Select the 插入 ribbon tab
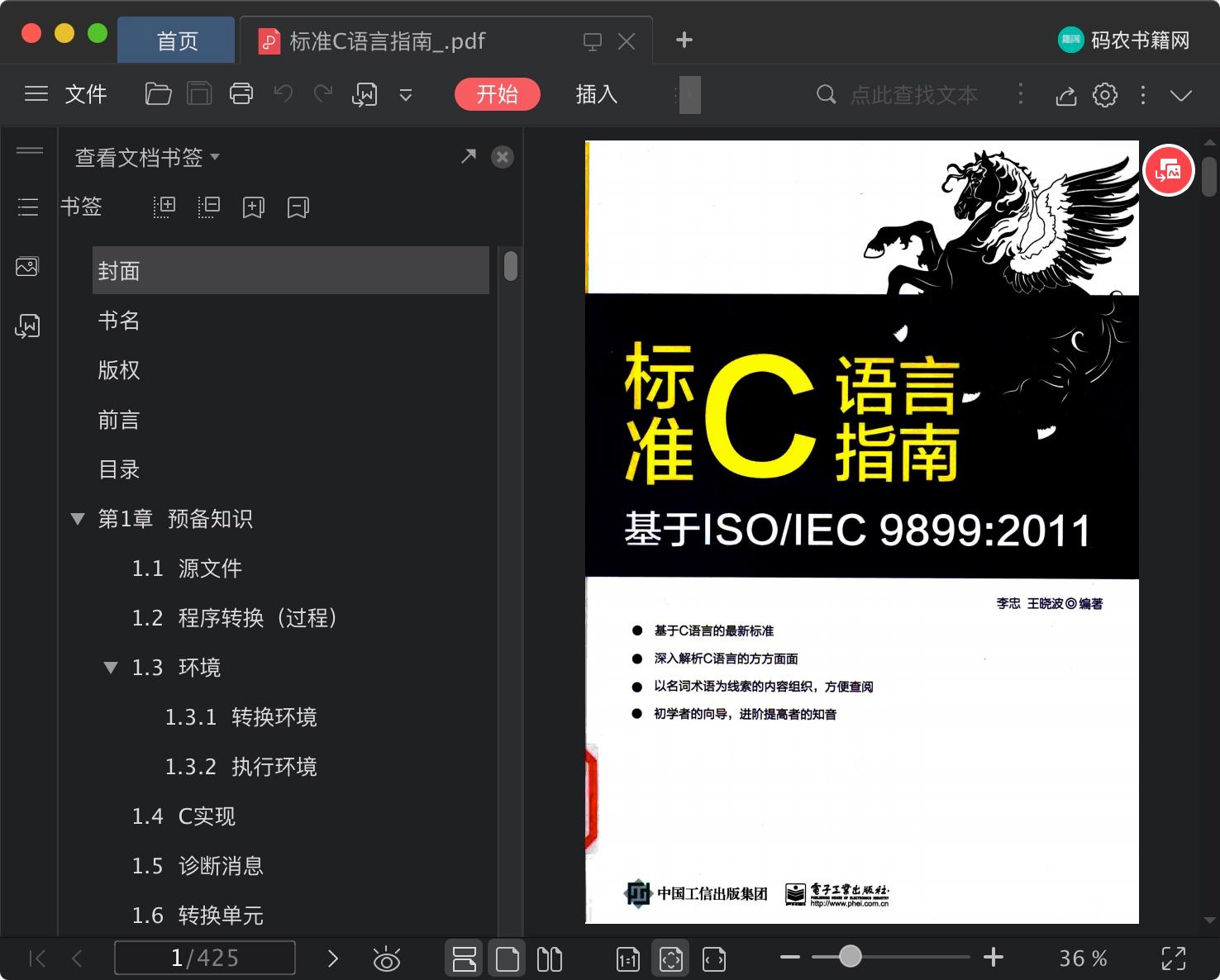The width and height of the screenshot is (1220, 980). click(596, 94)
